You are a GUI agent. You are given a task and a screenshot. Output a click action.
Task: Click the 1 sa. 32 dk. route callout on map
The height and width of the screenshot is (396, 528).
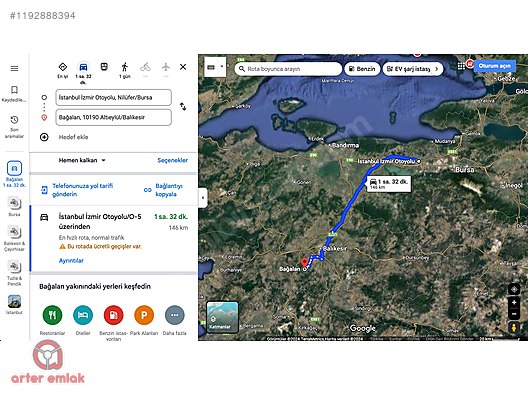click(x=389, y=184)
